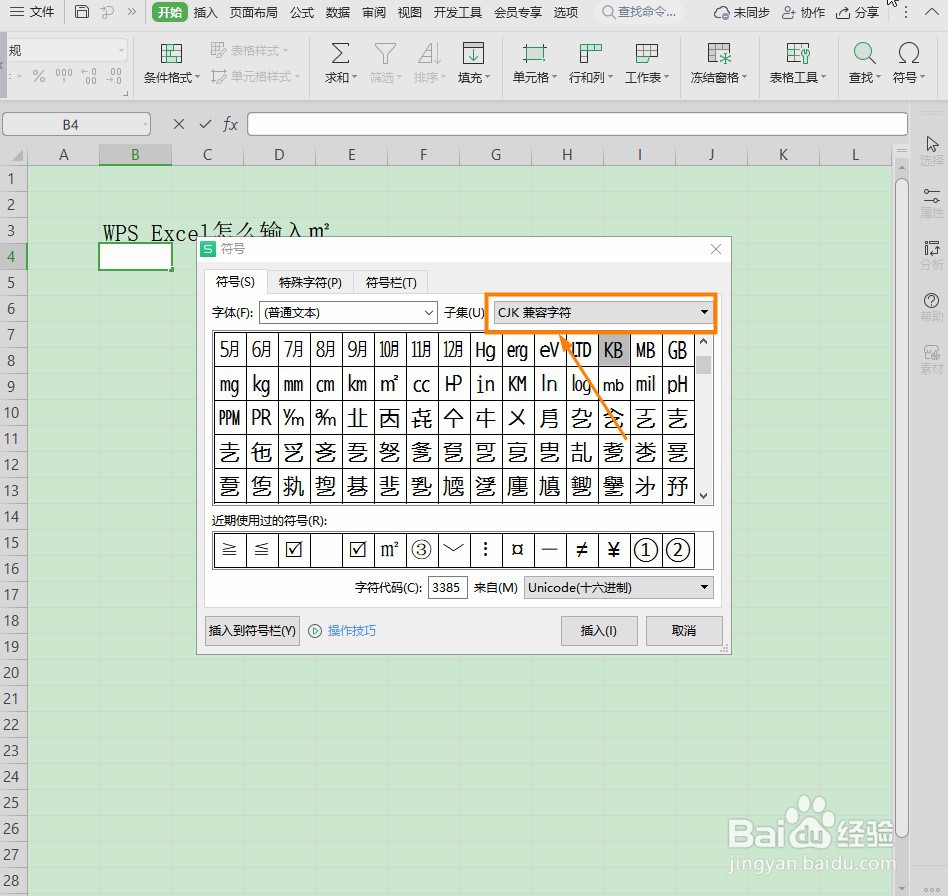
Task: Click the 分享 share icon
Action: (843, 13)
